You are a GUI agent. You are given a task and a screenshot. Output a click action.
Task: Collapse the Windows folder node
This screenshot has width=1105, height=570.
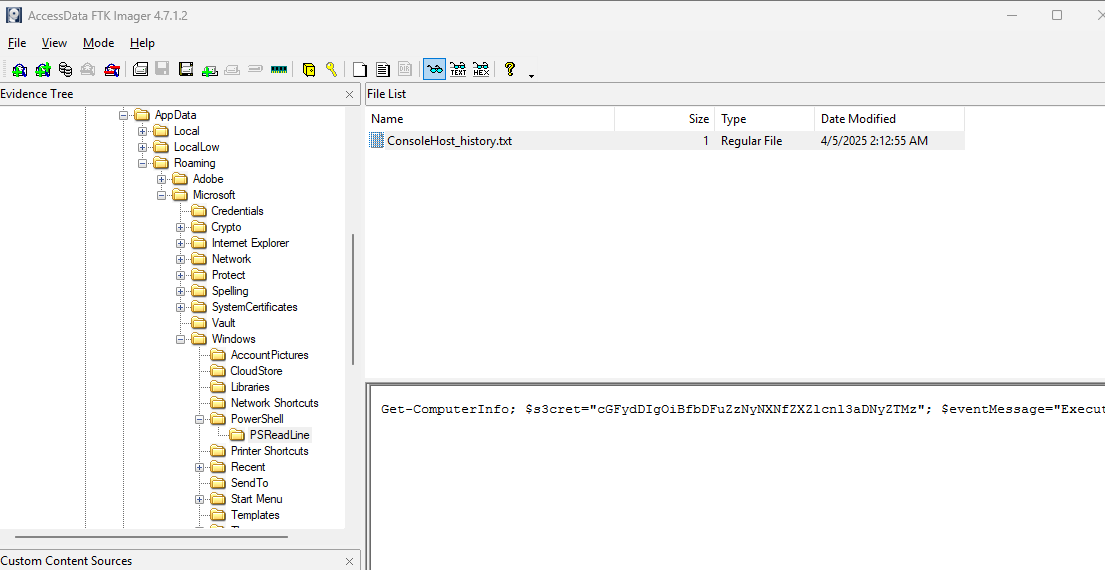click(180, 339)
